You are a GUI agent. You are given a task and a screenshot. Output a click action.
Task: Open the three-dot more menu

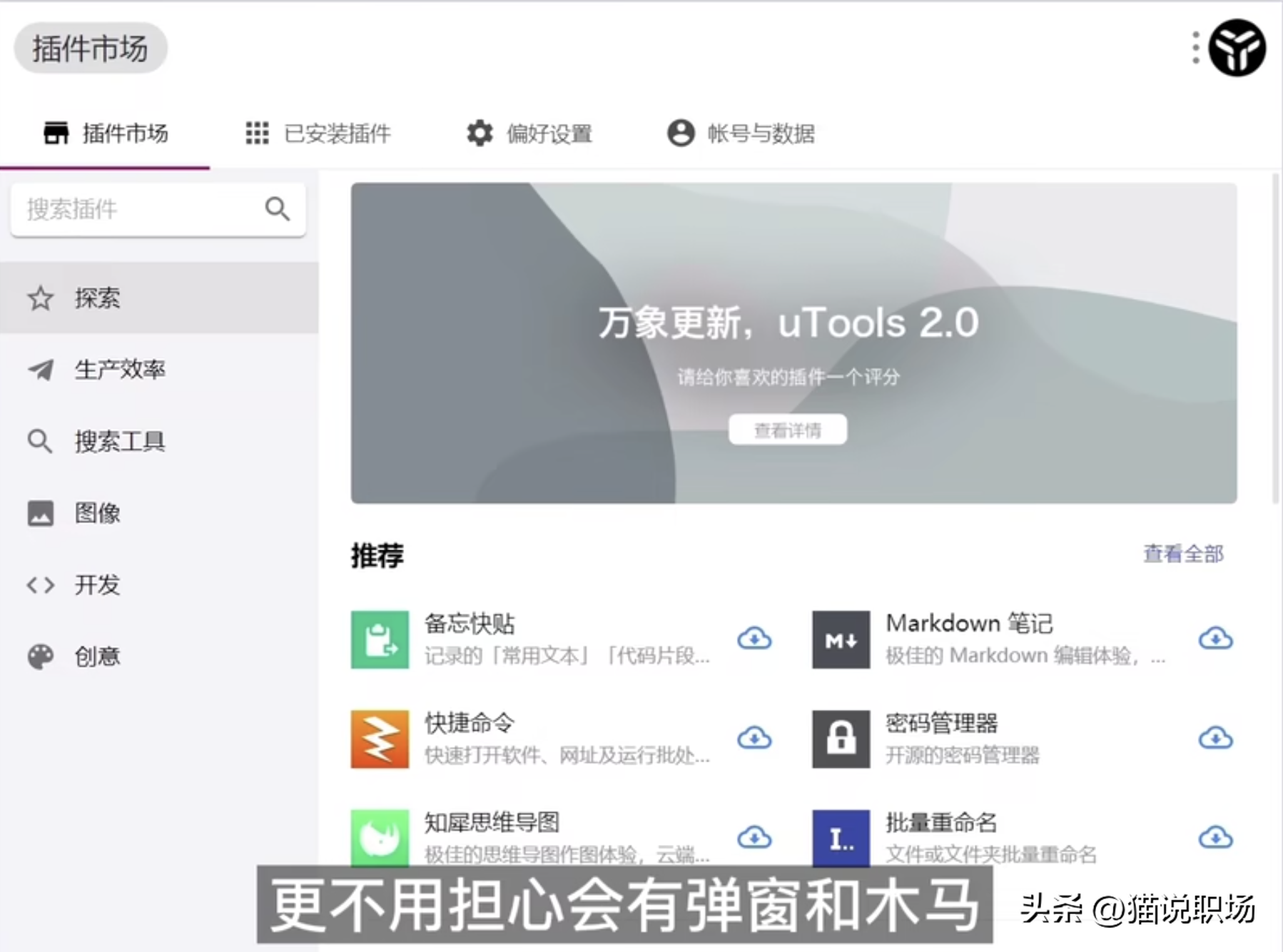tap(1196, 48)
